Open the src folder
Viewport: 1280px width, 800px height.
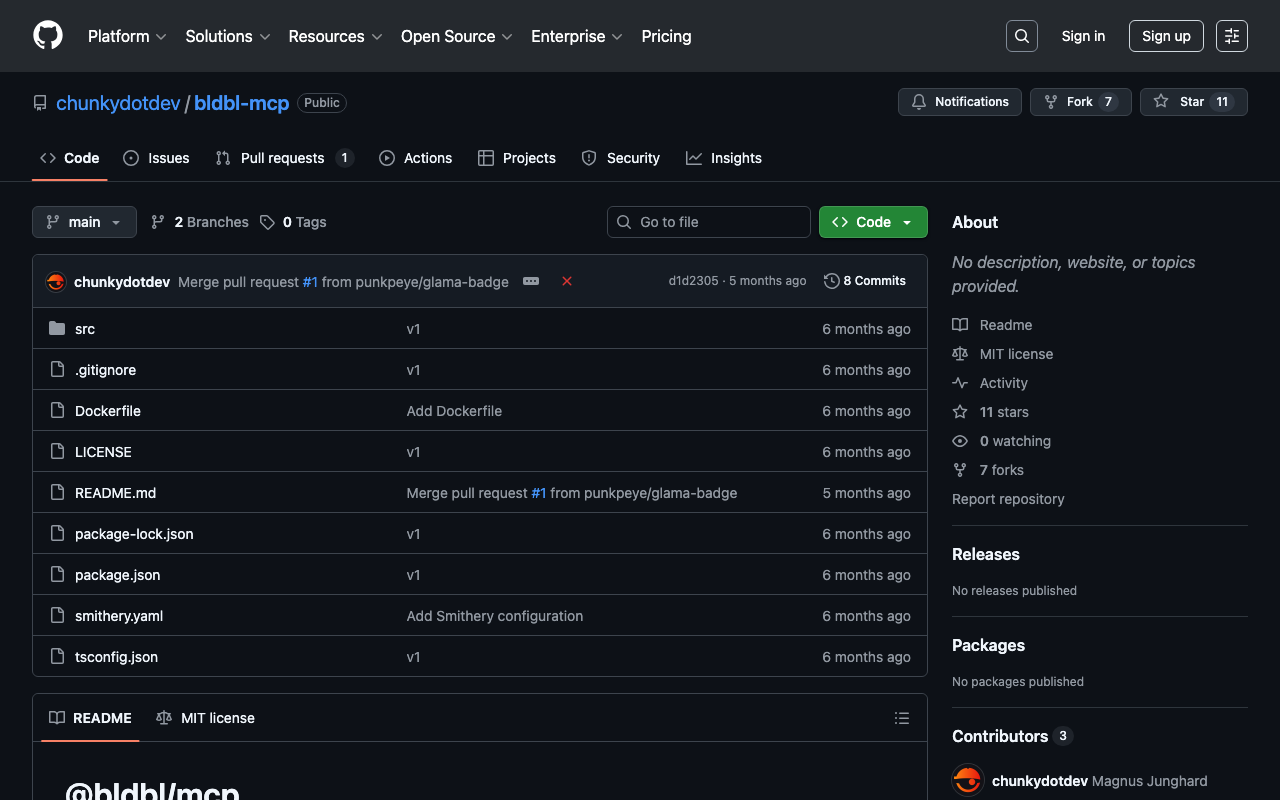[x=85, y=329]
